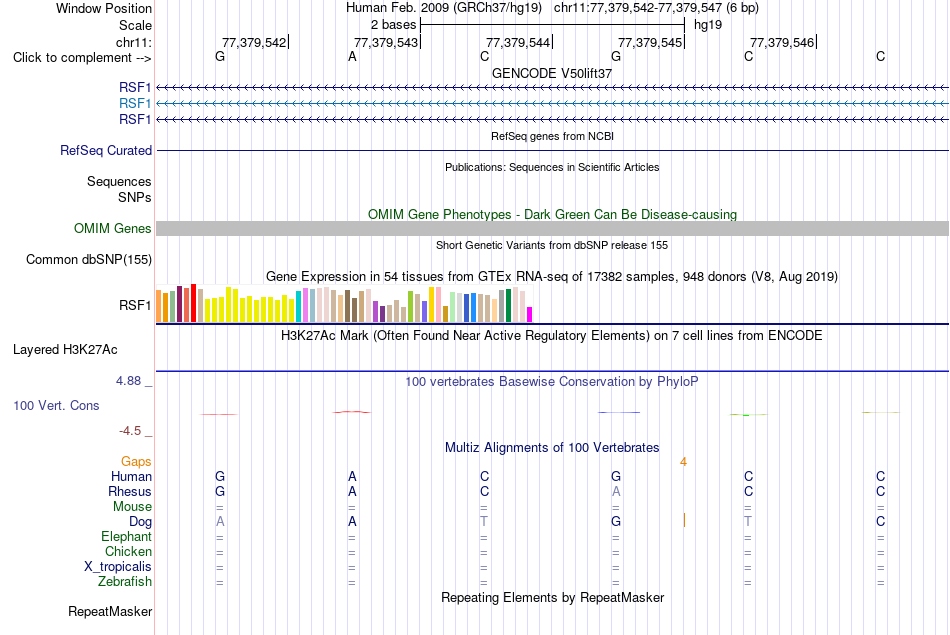Screen dimensions: 950x635
Task: Click the orange insertion bar in the Dog row
Action: pos(685,520)
